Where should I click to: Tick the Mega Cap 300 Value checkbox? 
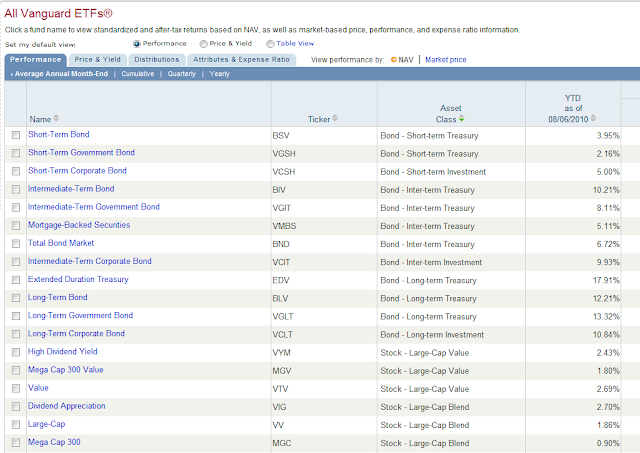point(16,370)
